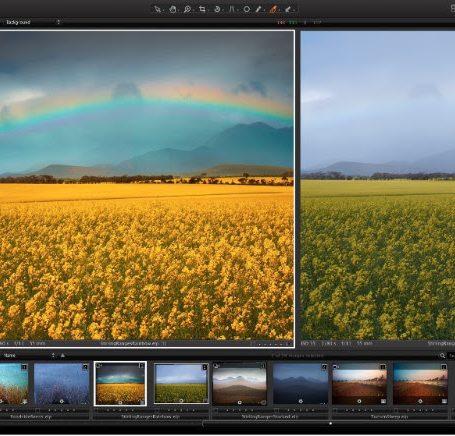
Task: Select the red dirt thumbnail with pale sky
Action: coord(359,384)
